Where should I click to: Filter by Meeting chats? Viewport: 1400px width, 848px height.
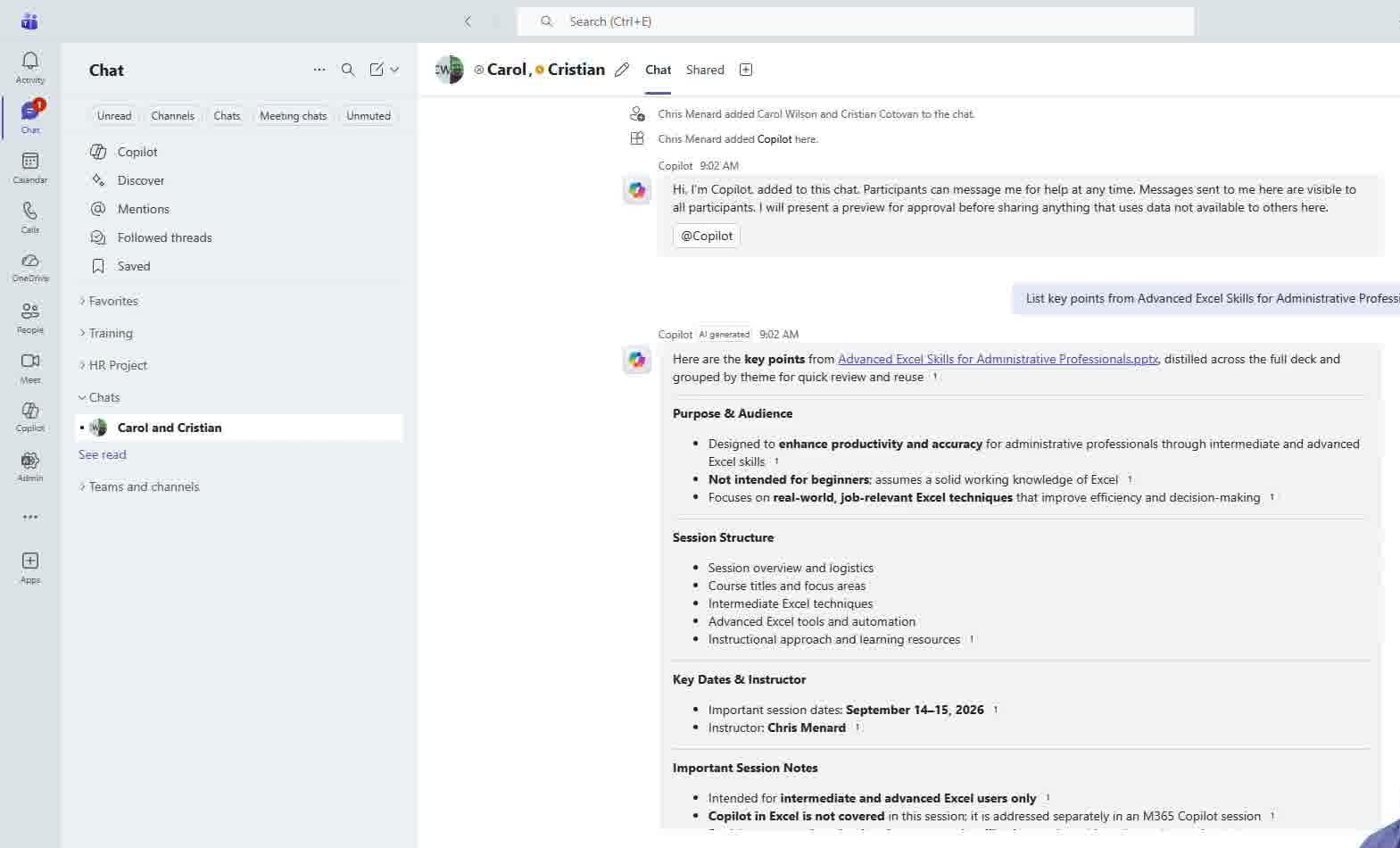coord(293,116)
